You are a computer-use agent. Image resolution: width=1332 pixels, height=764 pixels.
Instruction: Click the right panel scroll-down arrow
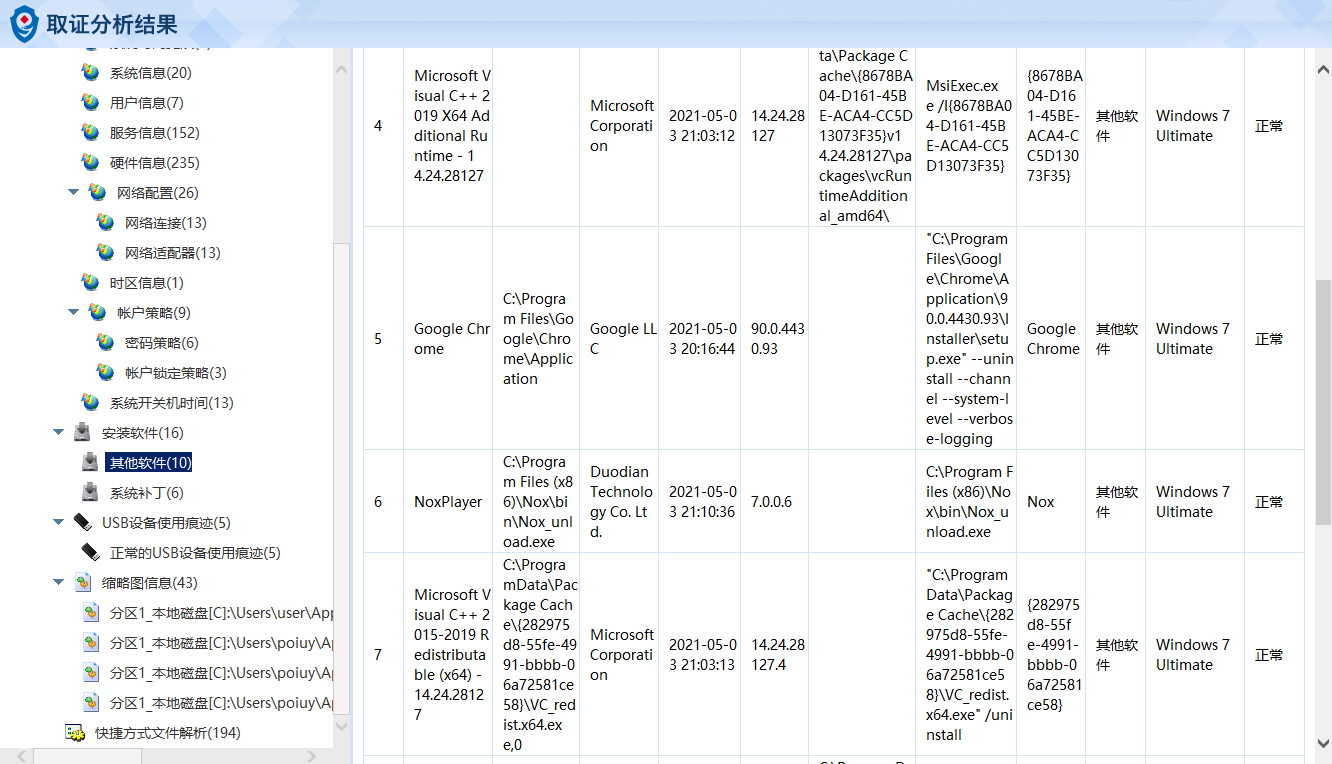[x=1323, y=742]
